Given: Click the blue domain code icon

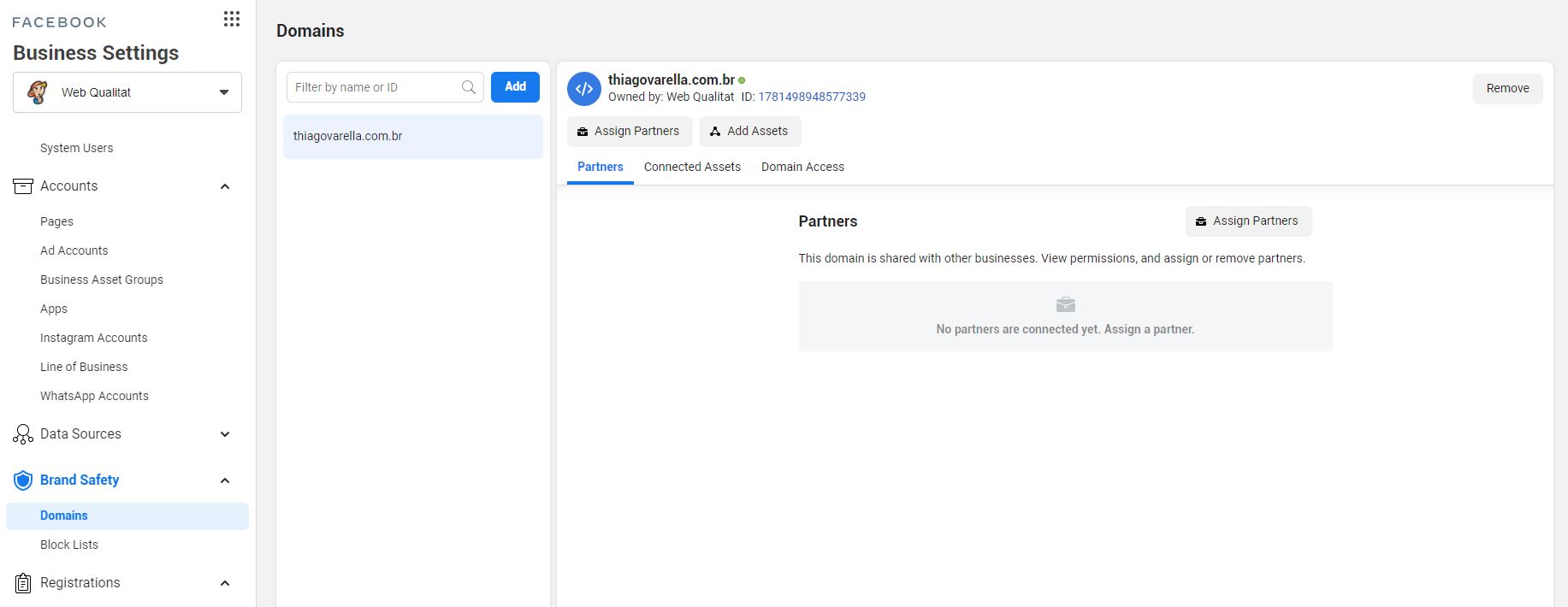Looking at the screenshot, I should (584, 89).
